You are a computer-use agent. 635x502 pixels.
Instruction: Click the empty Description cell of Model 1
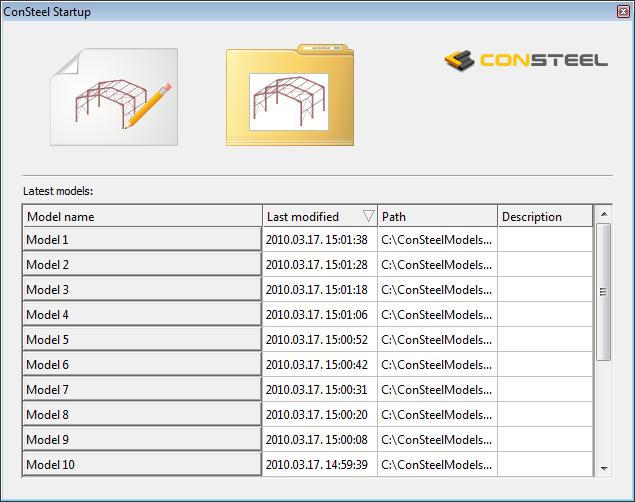pyautogui.click(x=545, y=239)
